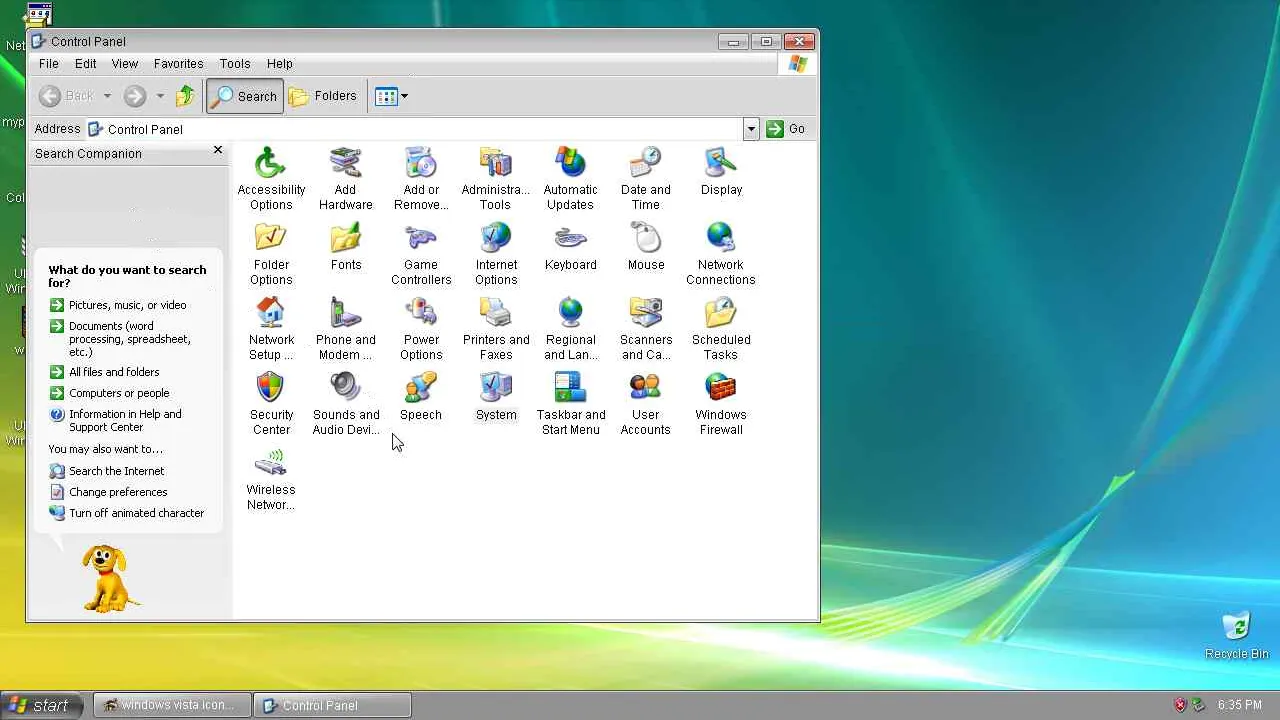Open Folder Options
Viewport: 1280px width, 720px height.
point(271,253)
